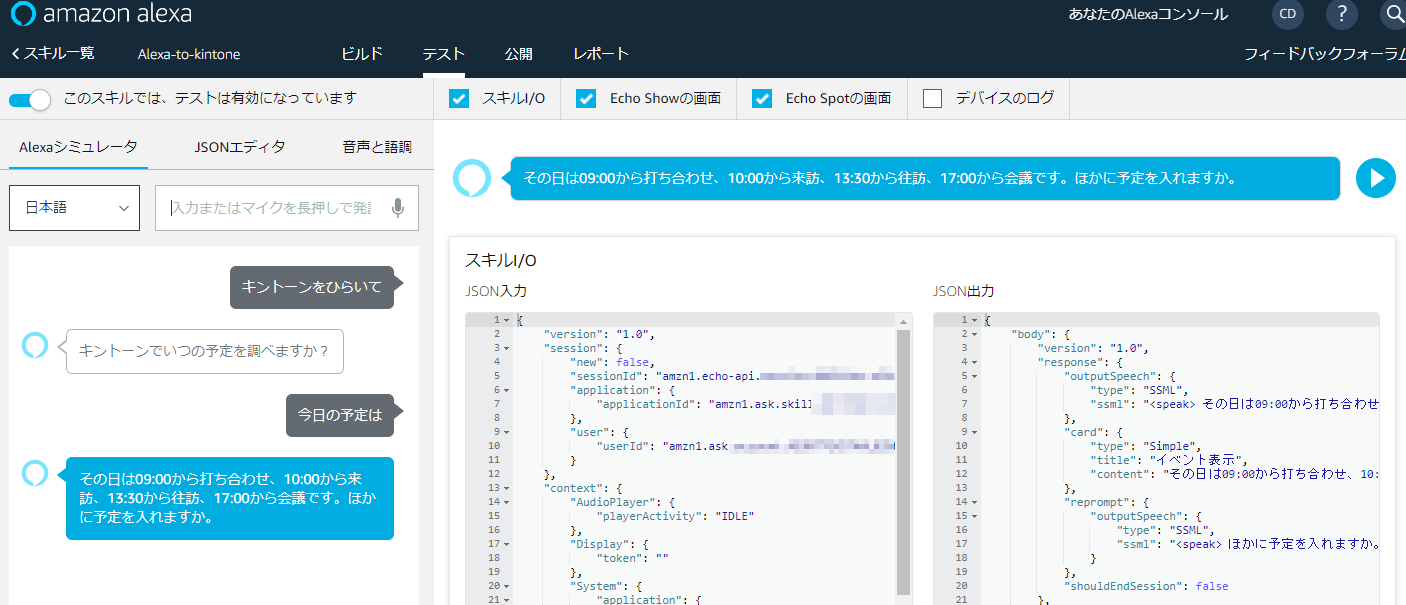Open the help question mark icon
This screenshot has height=605, width=1406.
1342,14
